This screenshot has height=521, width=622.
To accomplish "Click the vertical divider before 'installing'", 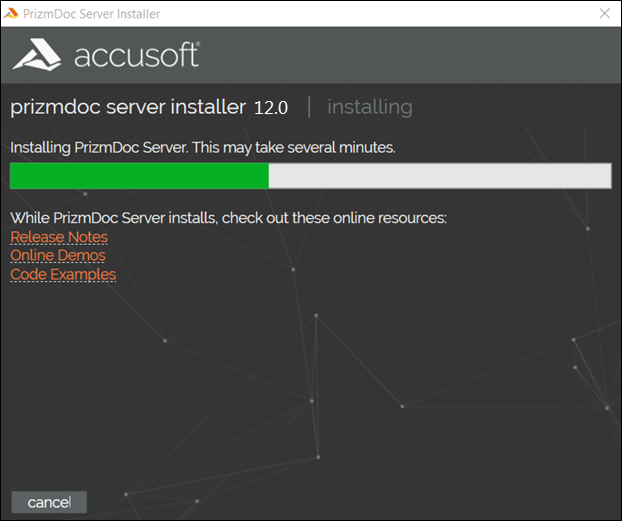I will pos(309,107).
